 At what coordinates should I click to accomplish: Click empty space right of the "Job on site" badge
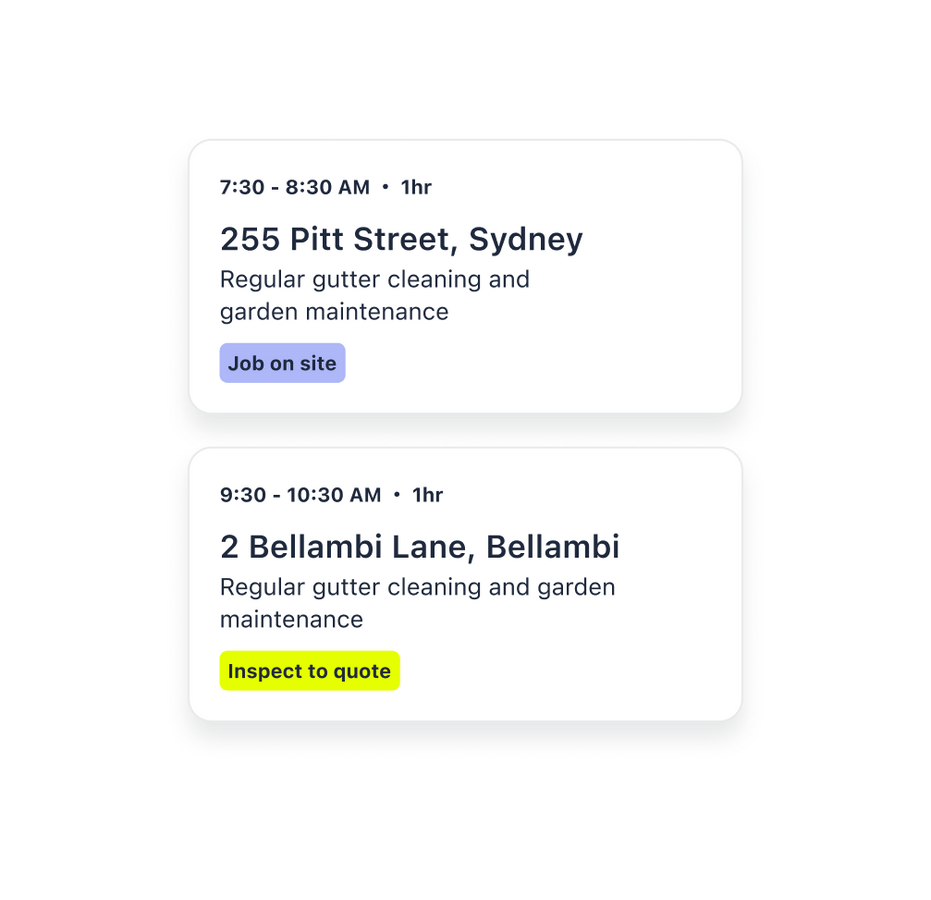(x=540, y=363)
